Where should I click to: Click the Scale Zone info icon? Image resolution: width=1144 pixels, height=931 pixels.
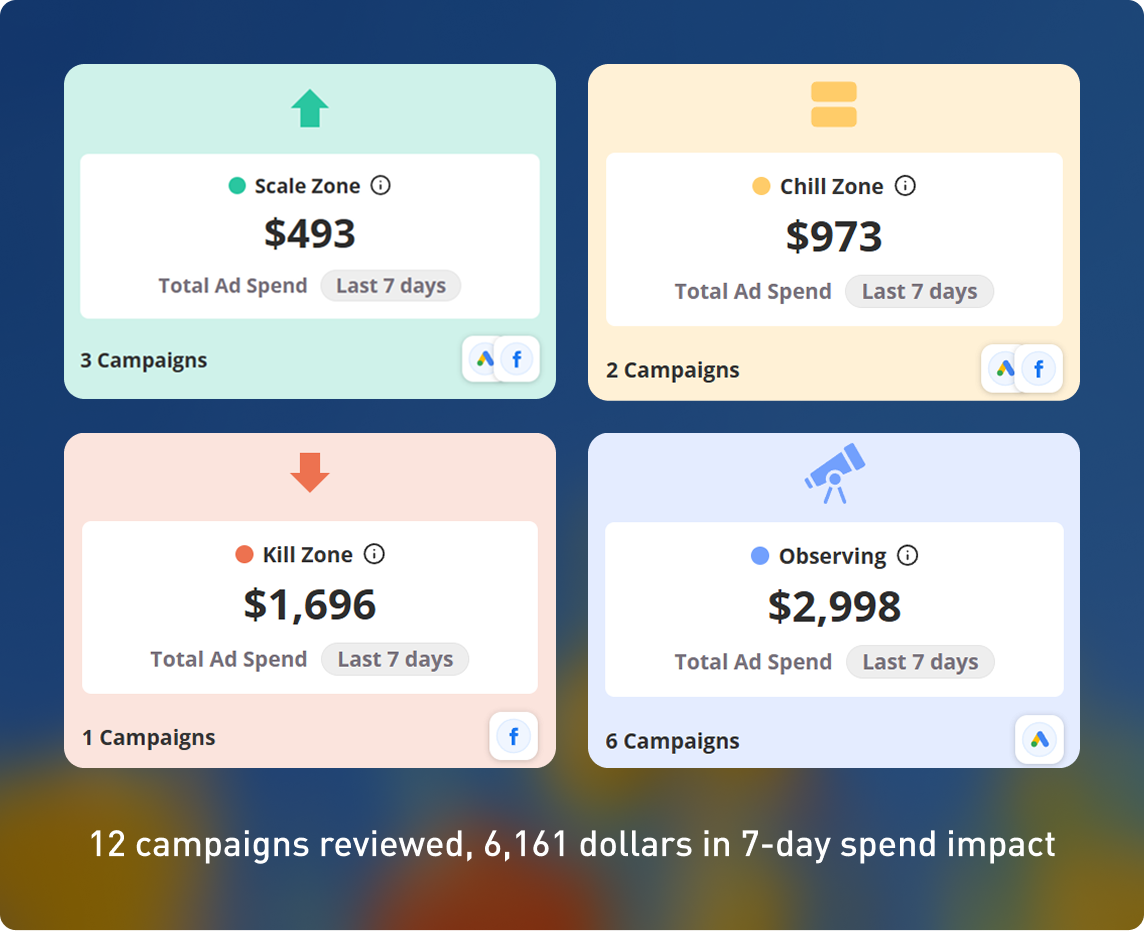point(380,185)
